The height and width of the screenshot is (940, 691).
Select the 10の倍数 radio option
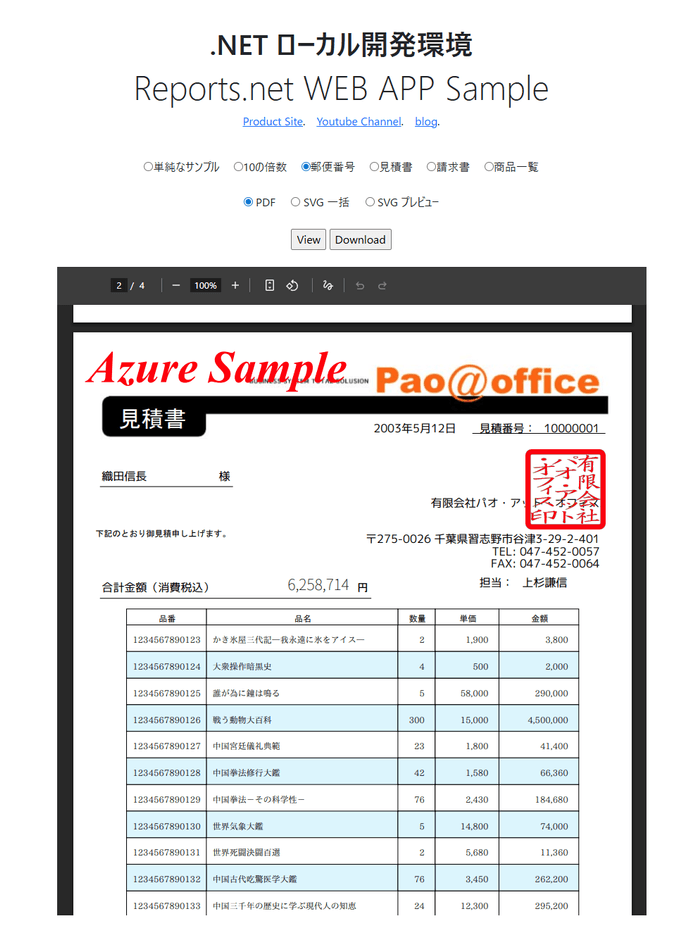[x=238, y=167]
